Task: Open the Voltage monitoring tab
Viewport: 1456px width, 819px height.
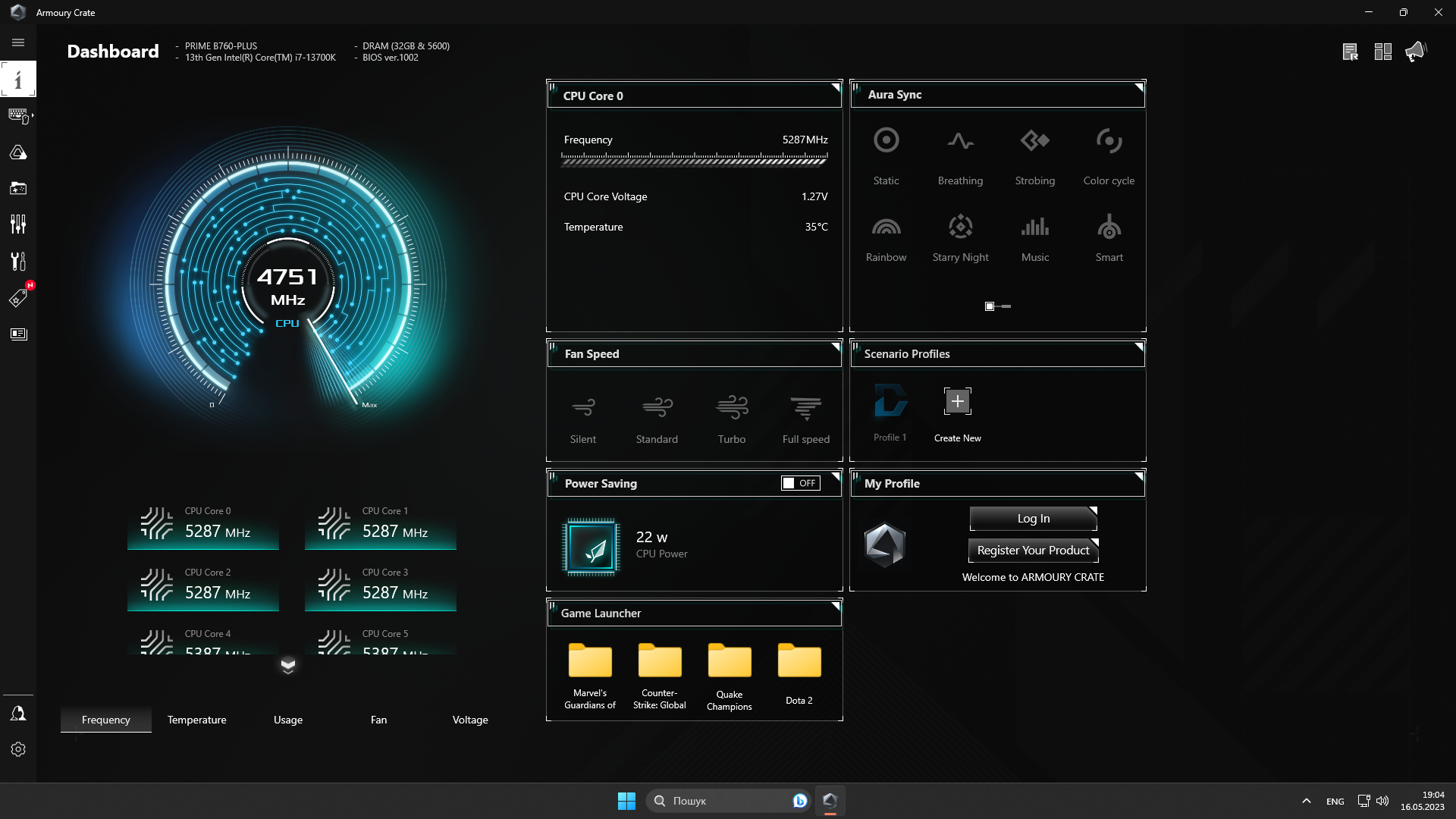Action: pyautogui.click(x=470, y=720)
